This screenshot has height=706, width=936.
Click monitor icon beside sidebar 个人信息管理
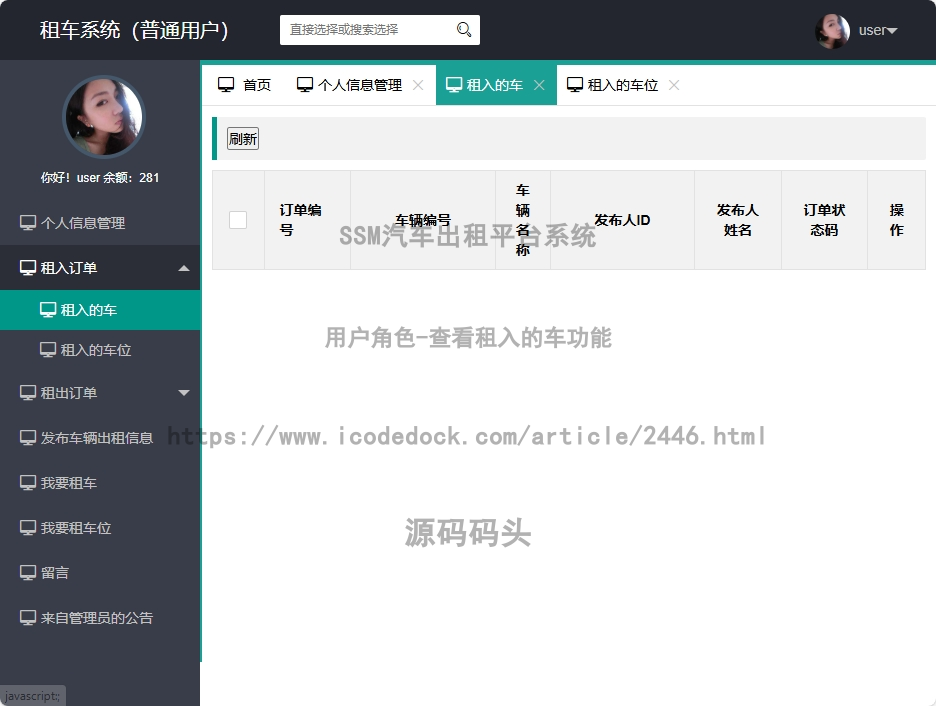click(x=28, y=223)
